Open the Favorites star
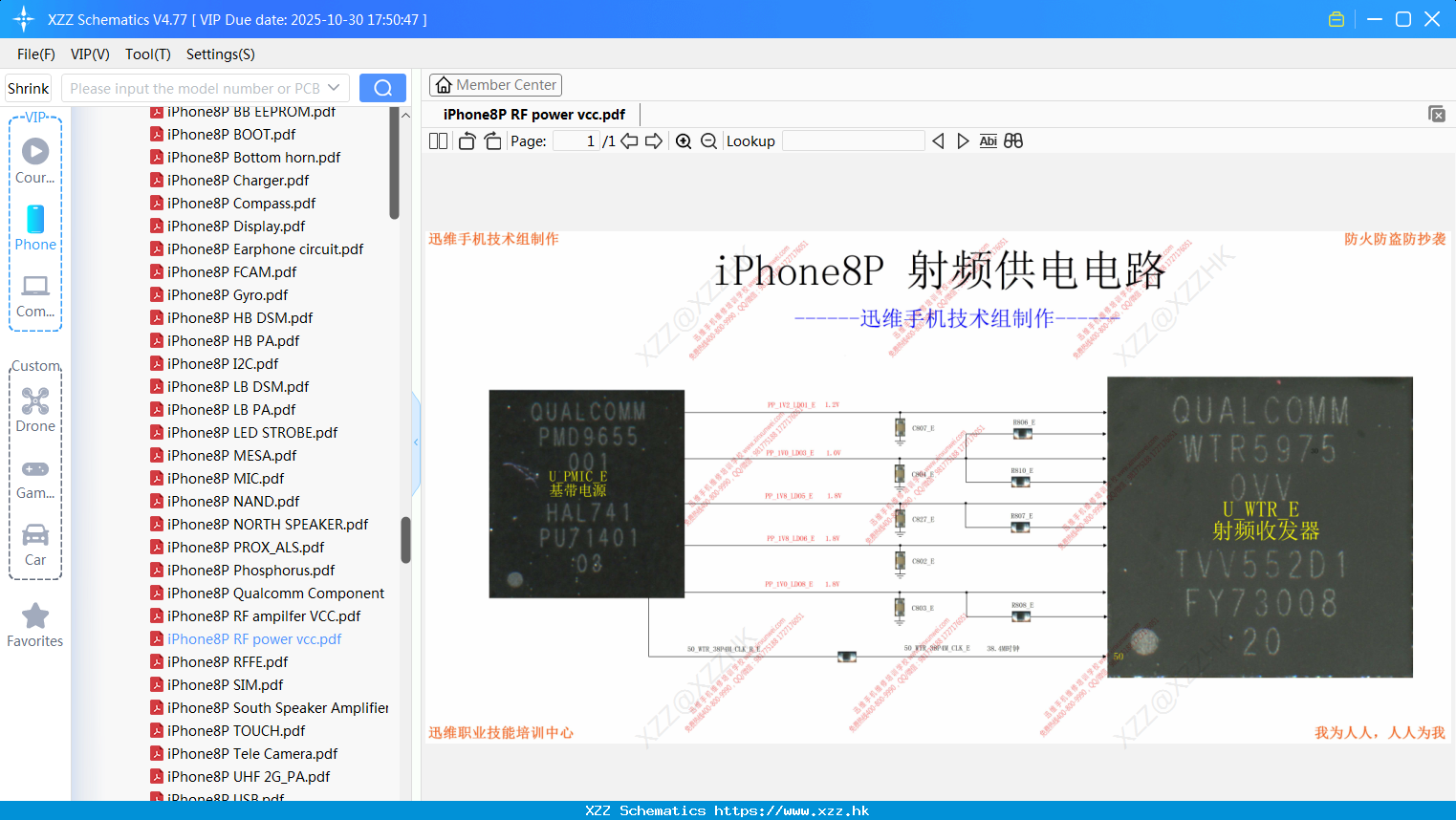The image size is (1456, 820). pyautogui.click(x=35, y=625)
